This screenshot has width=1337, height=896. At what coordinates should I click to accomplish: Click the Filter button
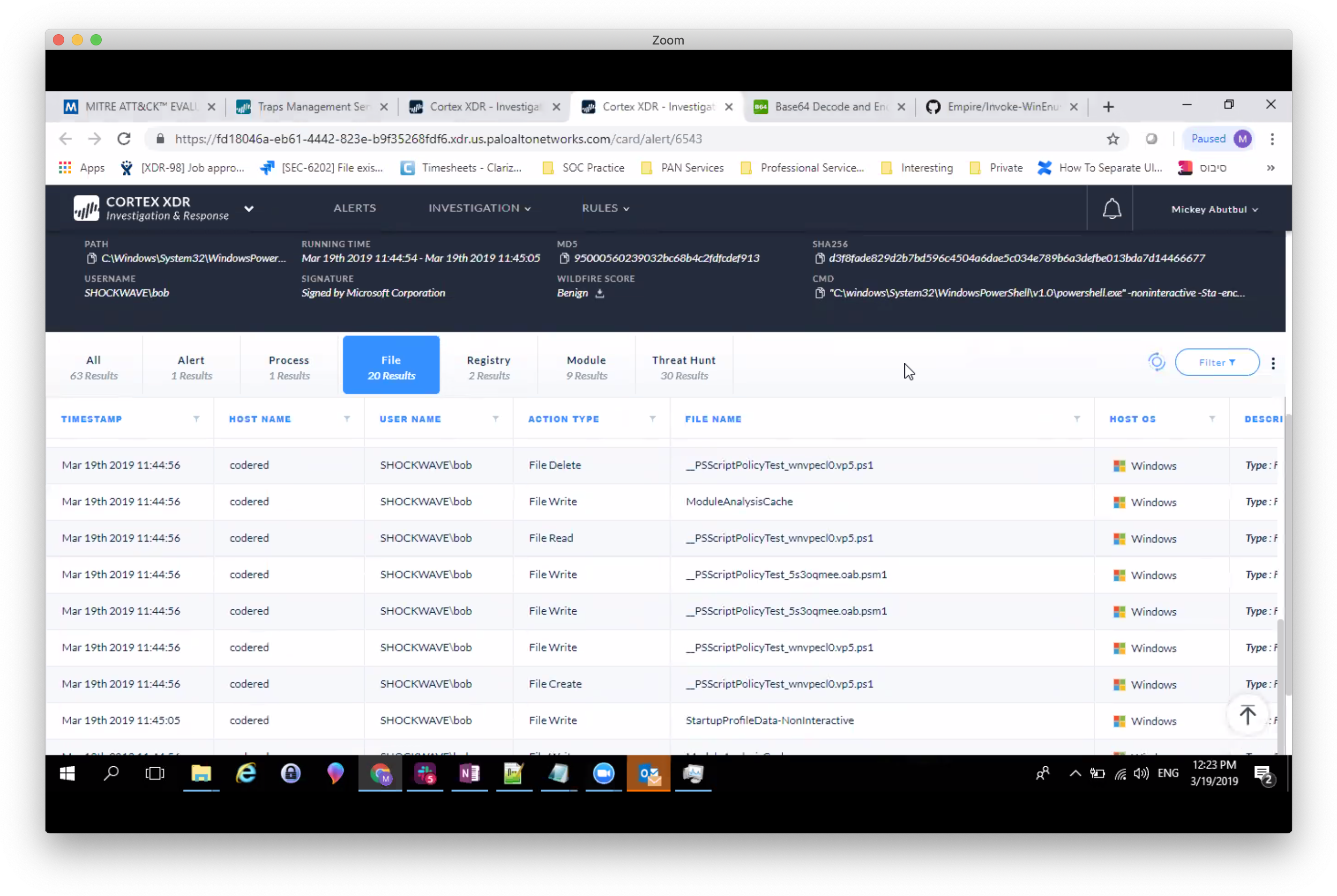point(1217,362)
